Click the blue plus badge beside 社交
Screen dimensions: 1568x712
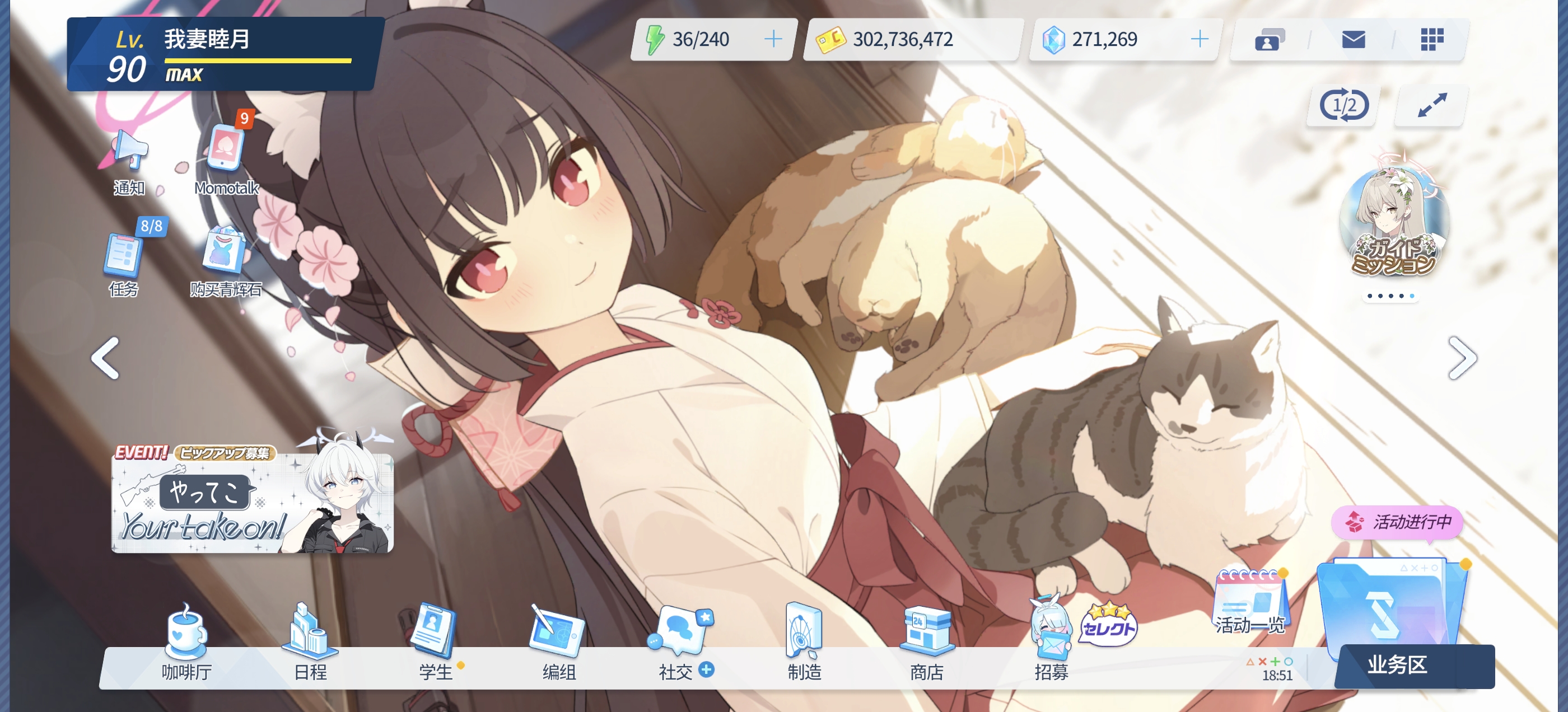(706, 669)
